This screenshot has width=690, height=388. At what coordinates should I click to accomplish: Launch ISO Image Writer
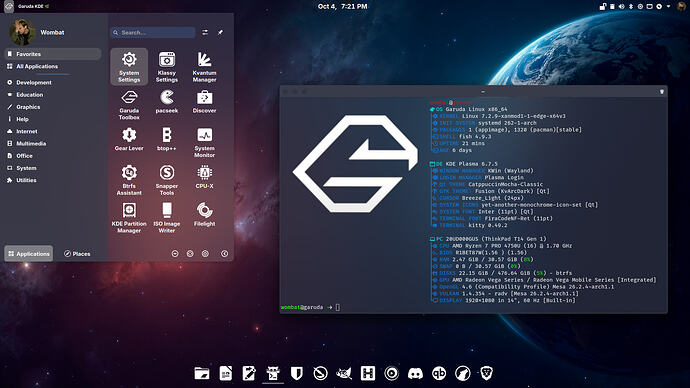[x=167, y=217]
